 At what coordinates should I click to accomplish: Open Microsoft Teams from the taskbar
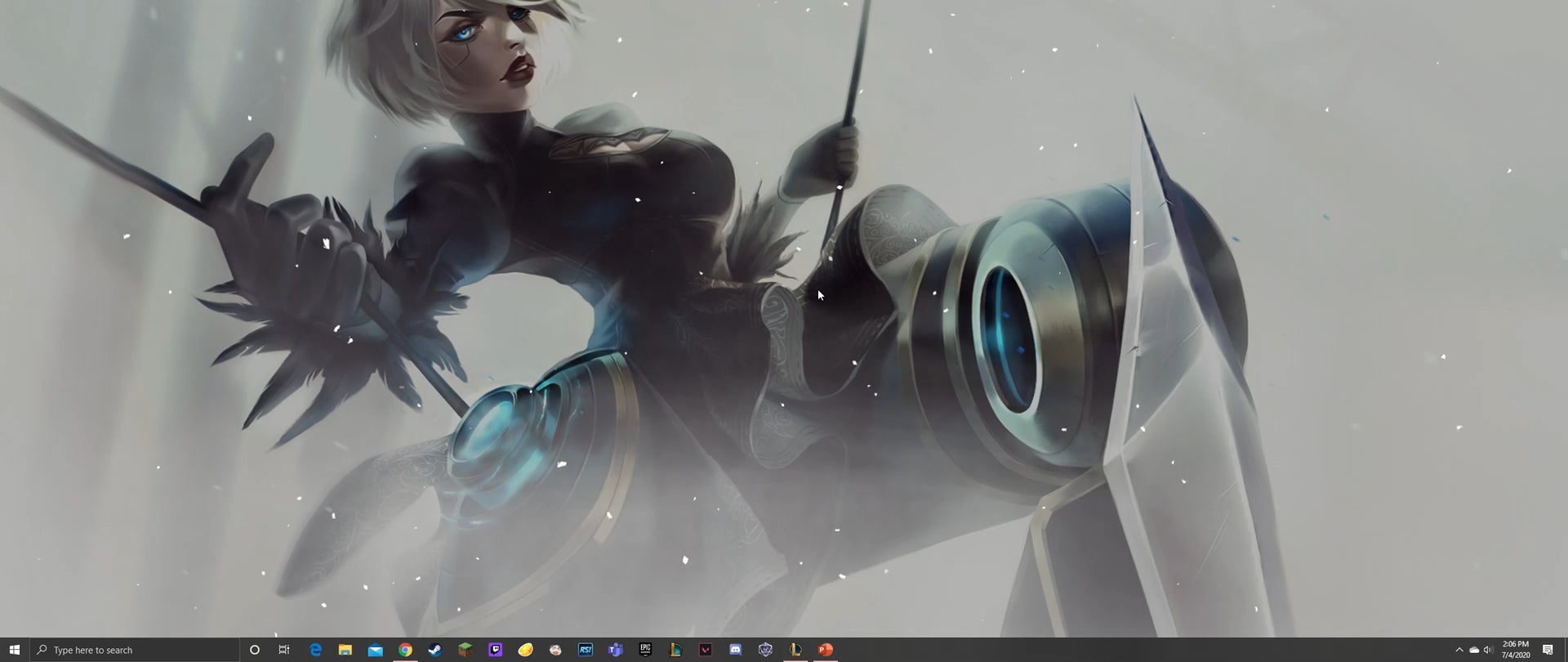coord(616,650)
